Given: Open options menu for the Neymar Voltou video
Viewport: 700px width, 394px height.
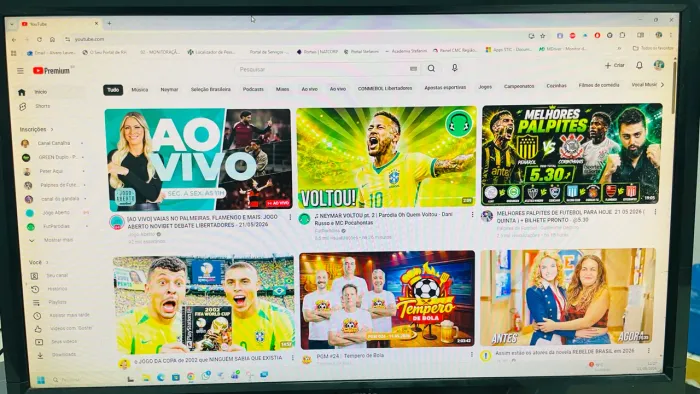Looking at the screenshot, I should [472, 215].
